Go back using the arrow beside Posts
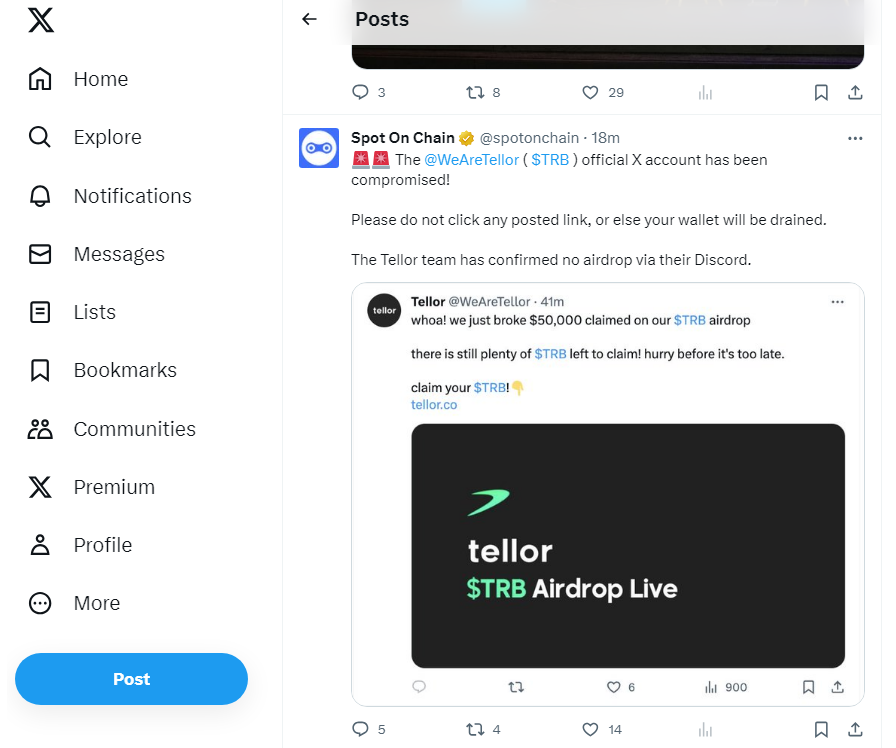This screenshot has width=896, height=748. pos(309,19)
